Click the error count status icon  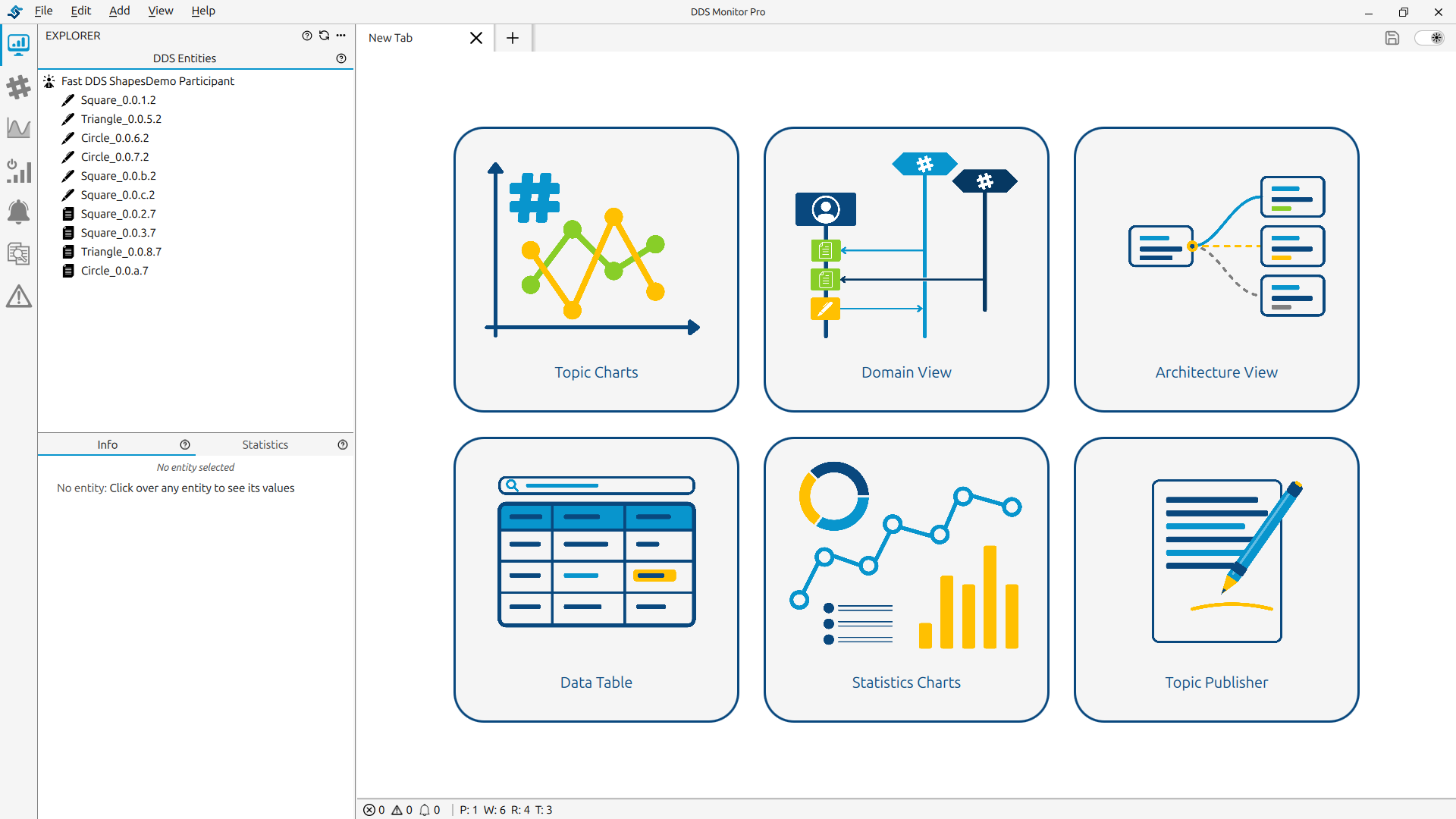click(369, 810)
